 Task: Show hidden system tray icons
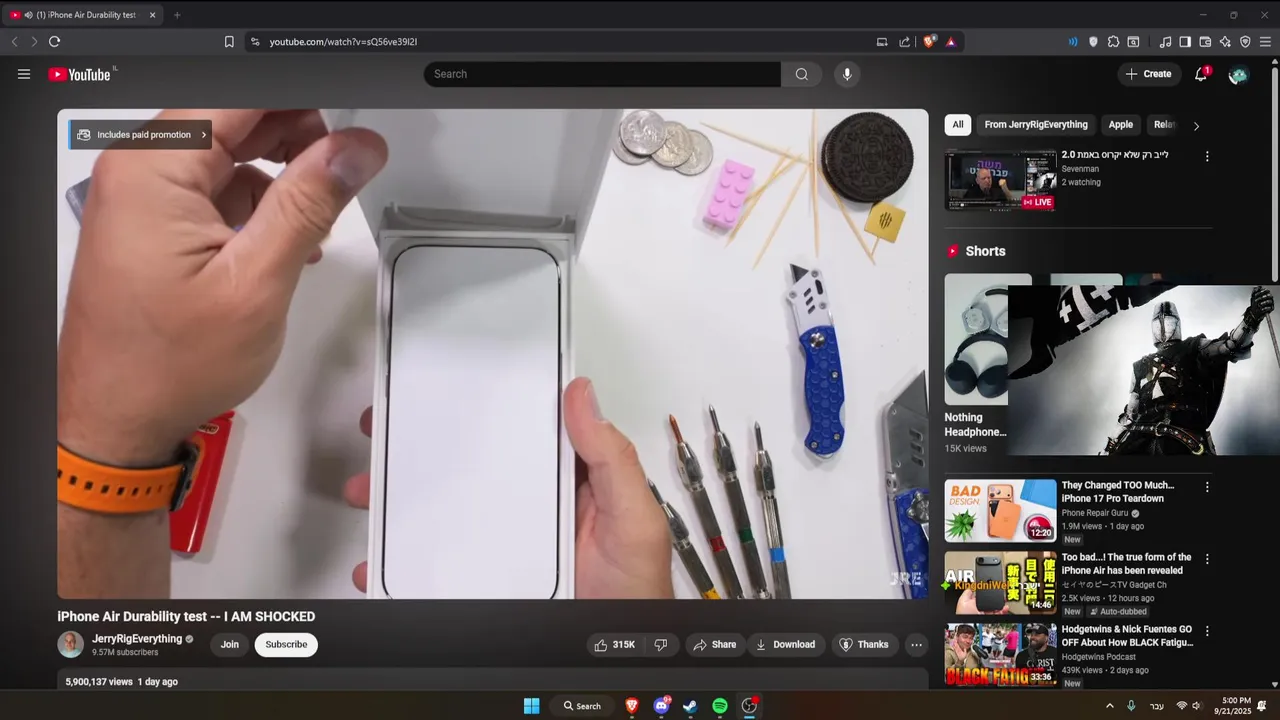tap(1109, 706)
